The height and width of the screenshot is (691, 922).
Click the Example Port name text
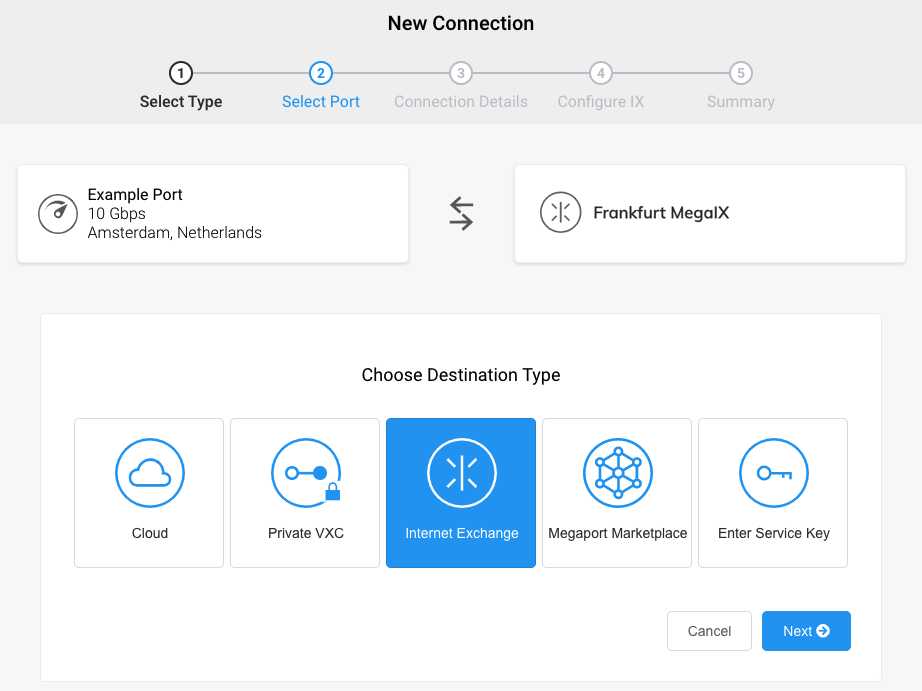pos(135,195)
